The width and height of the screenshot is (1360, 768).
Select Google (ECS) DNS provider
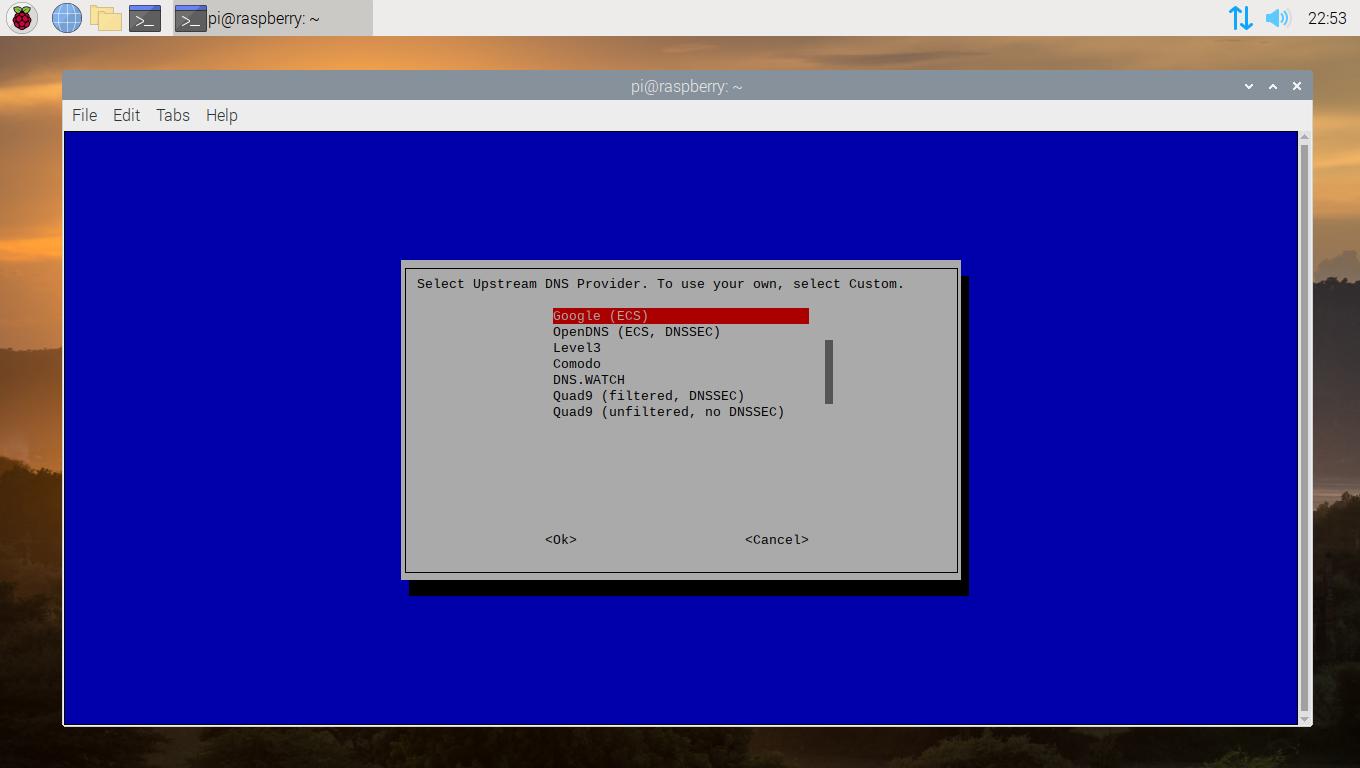600,316
